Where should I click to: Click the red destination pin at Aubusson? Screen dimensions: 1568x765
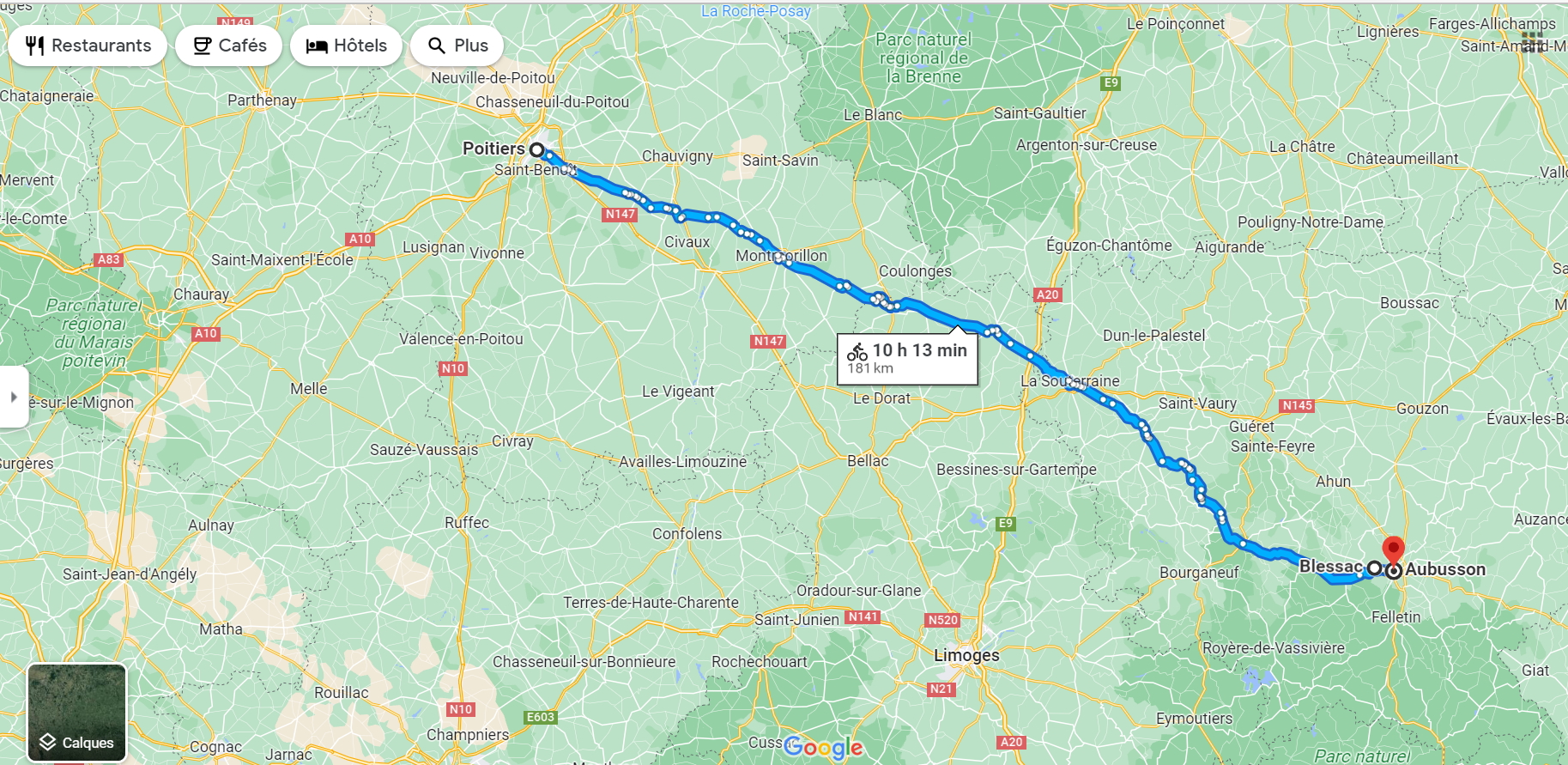tap(1394, 549)
